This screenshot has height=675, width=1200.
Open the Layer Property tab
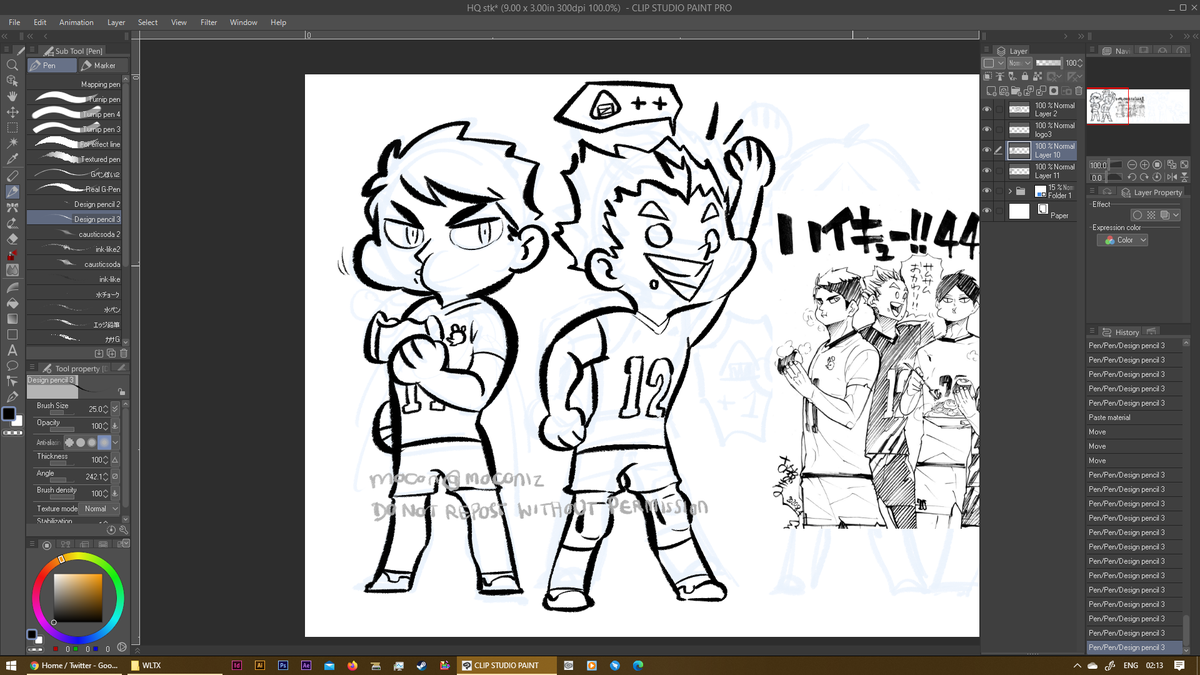click(1153, 193)
